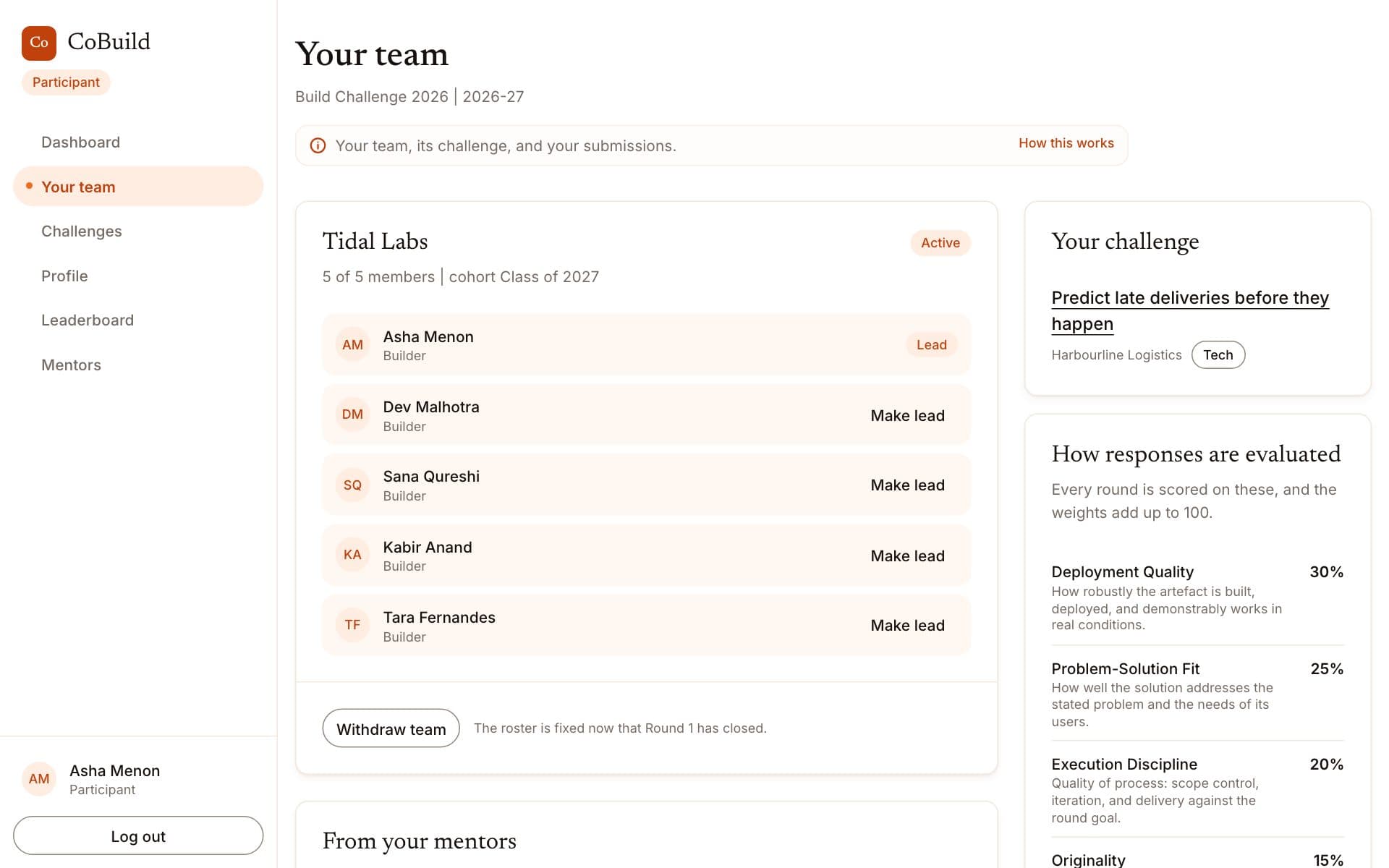Click Dev Malhotra's DM avatar
The width and height of the screenshot is (1389, 868).
coord(352,414)
